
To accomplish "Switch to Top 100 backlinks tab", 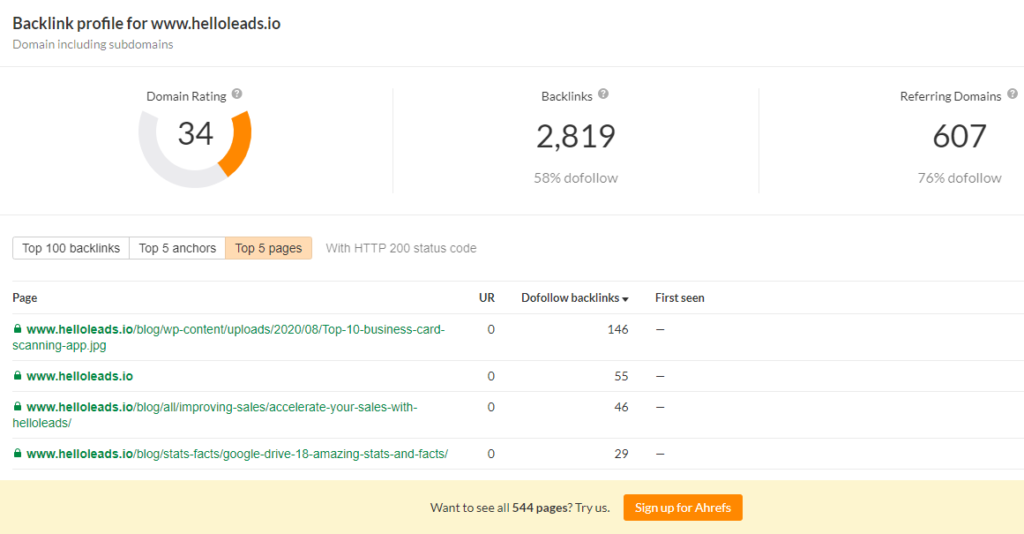I will pyautogui.click(x=71, y=248).
